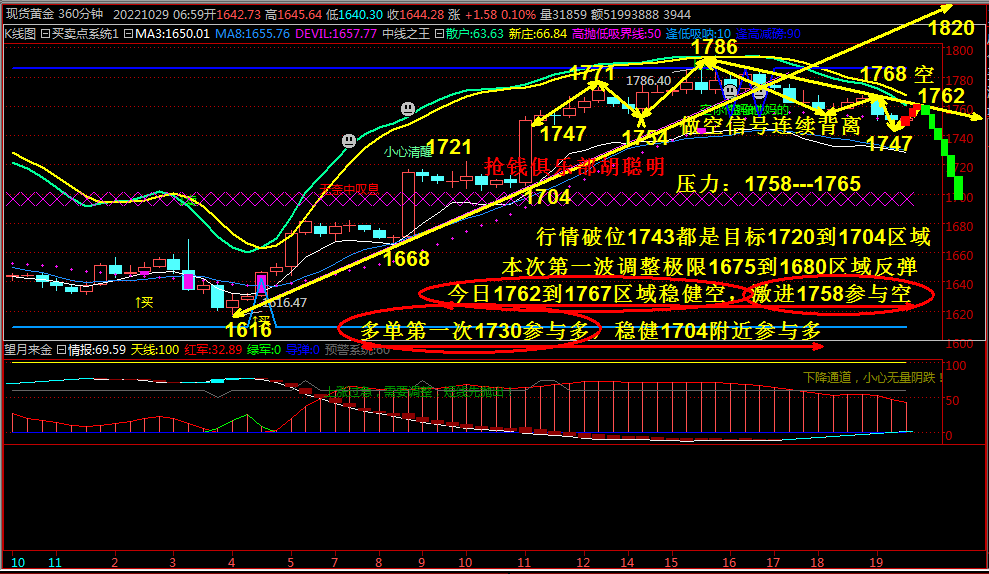This screenshot has width=989, height=574.
Task: Toggle the box before MA3:1650.01
Action: (x=128, y=33)
